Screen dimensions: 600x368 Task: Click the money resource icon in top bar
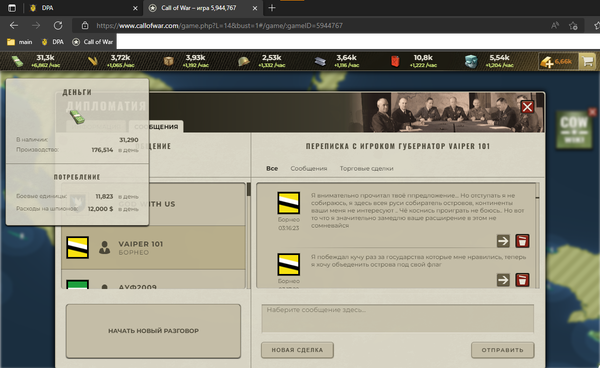pyautogui.click(x=17, y=61)
